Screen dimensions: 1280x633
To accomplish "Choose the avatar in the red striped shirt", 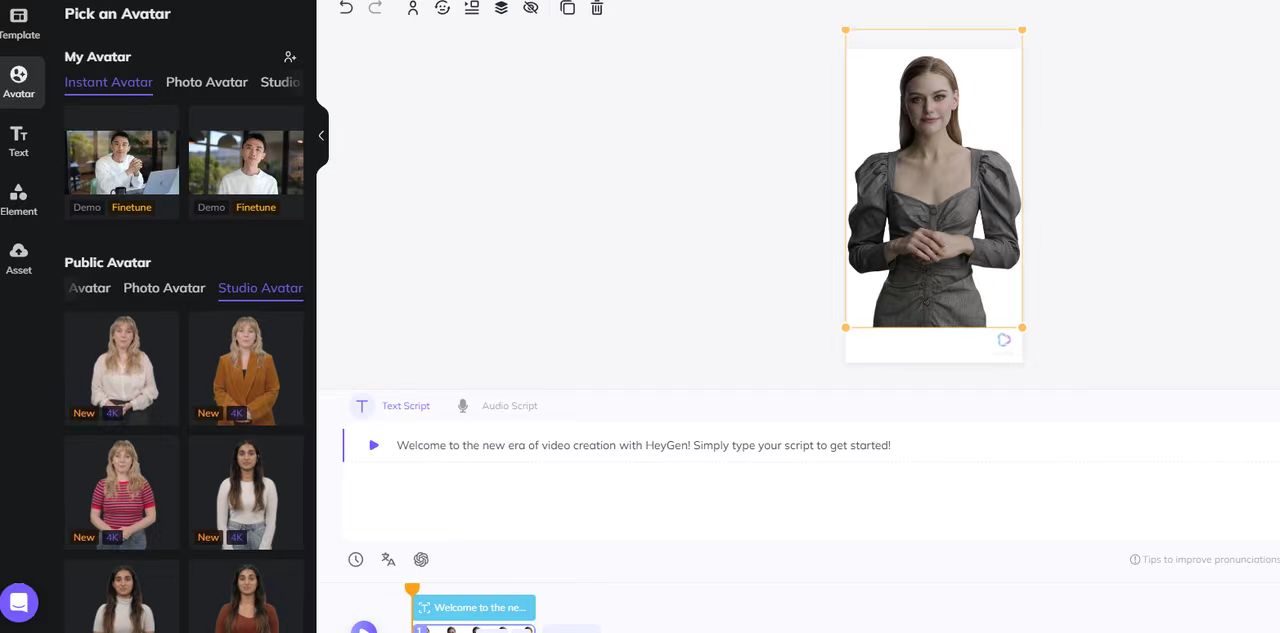I will click(x=122, y=492).
